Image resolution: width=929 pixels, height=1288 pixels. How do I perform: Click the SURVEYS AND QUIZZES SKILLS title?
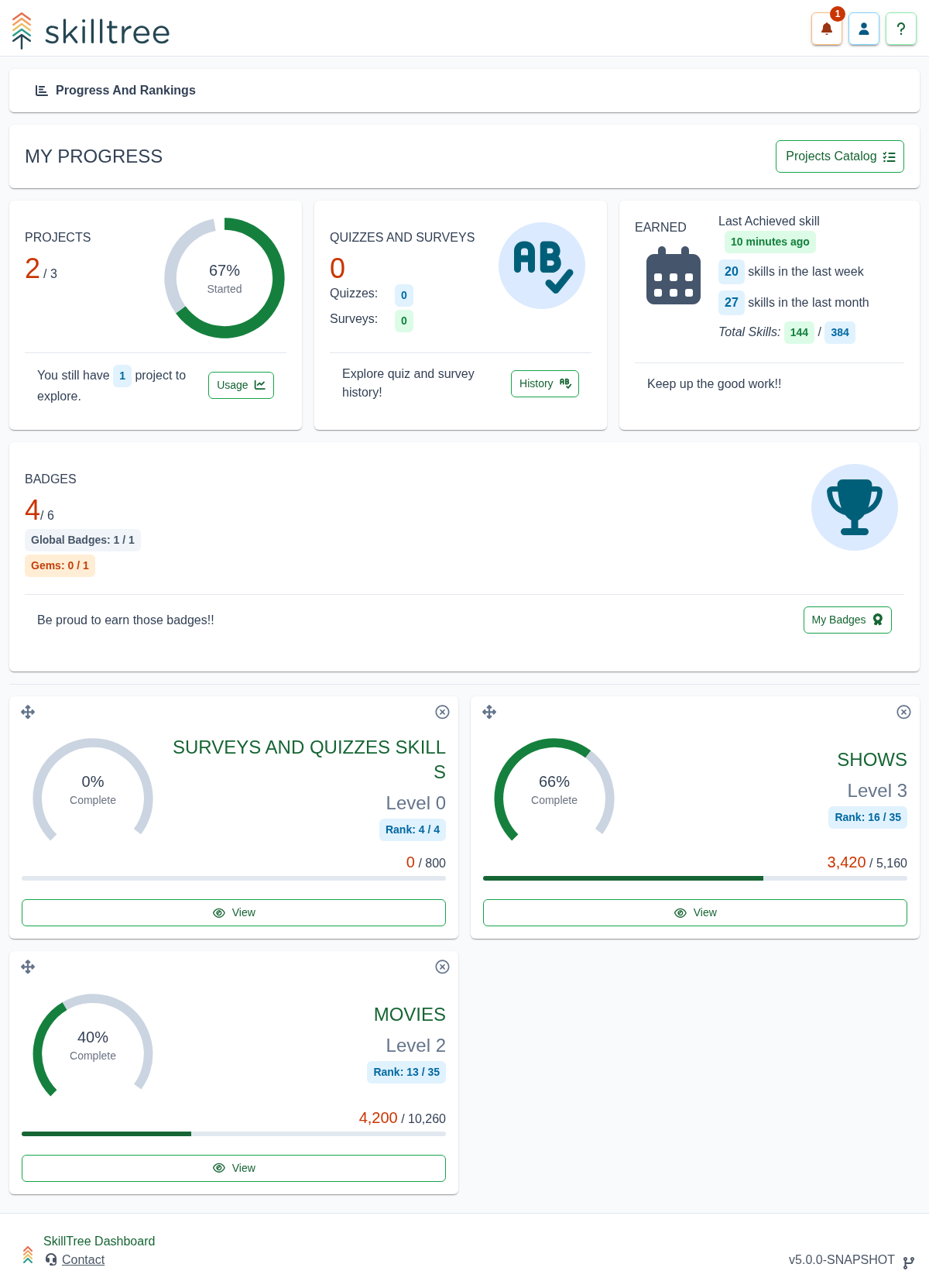(309, 759)
